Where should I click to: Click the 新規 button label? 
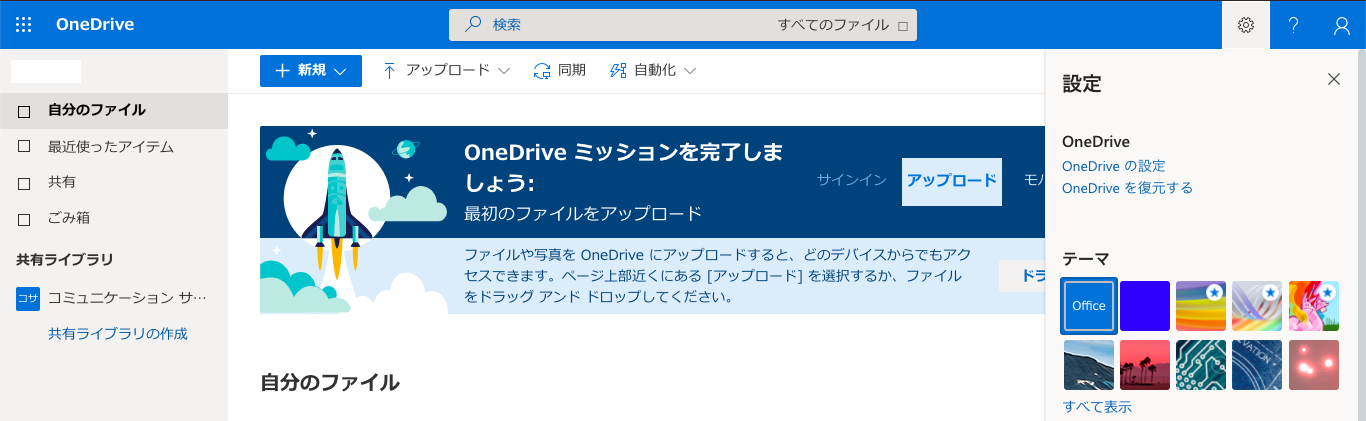(312, 70)
